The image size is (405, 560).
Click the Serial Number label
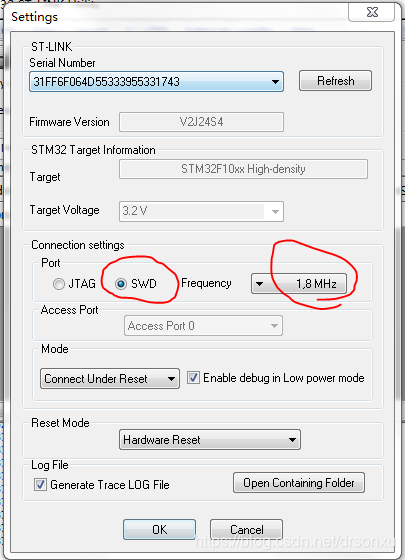62,63
